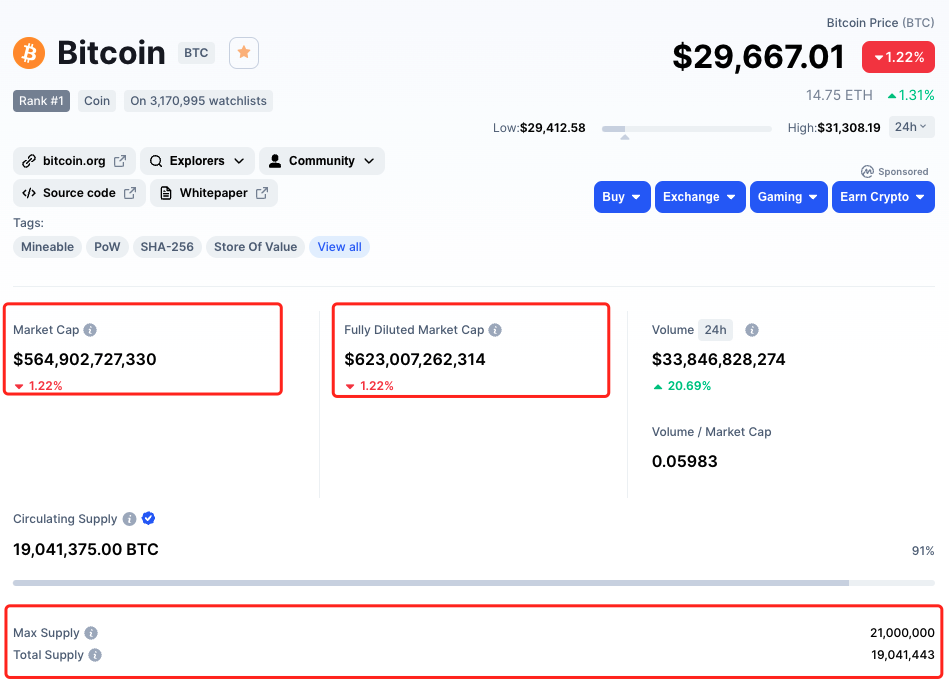Click the red 1.22% price change badge
Viewport: 949px width, 692px height.
click(x=899, y=58)
